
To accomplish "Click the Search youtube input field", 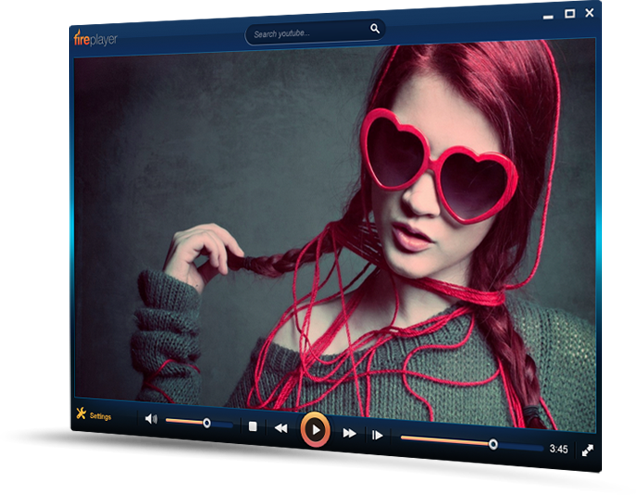I will 305,34.
